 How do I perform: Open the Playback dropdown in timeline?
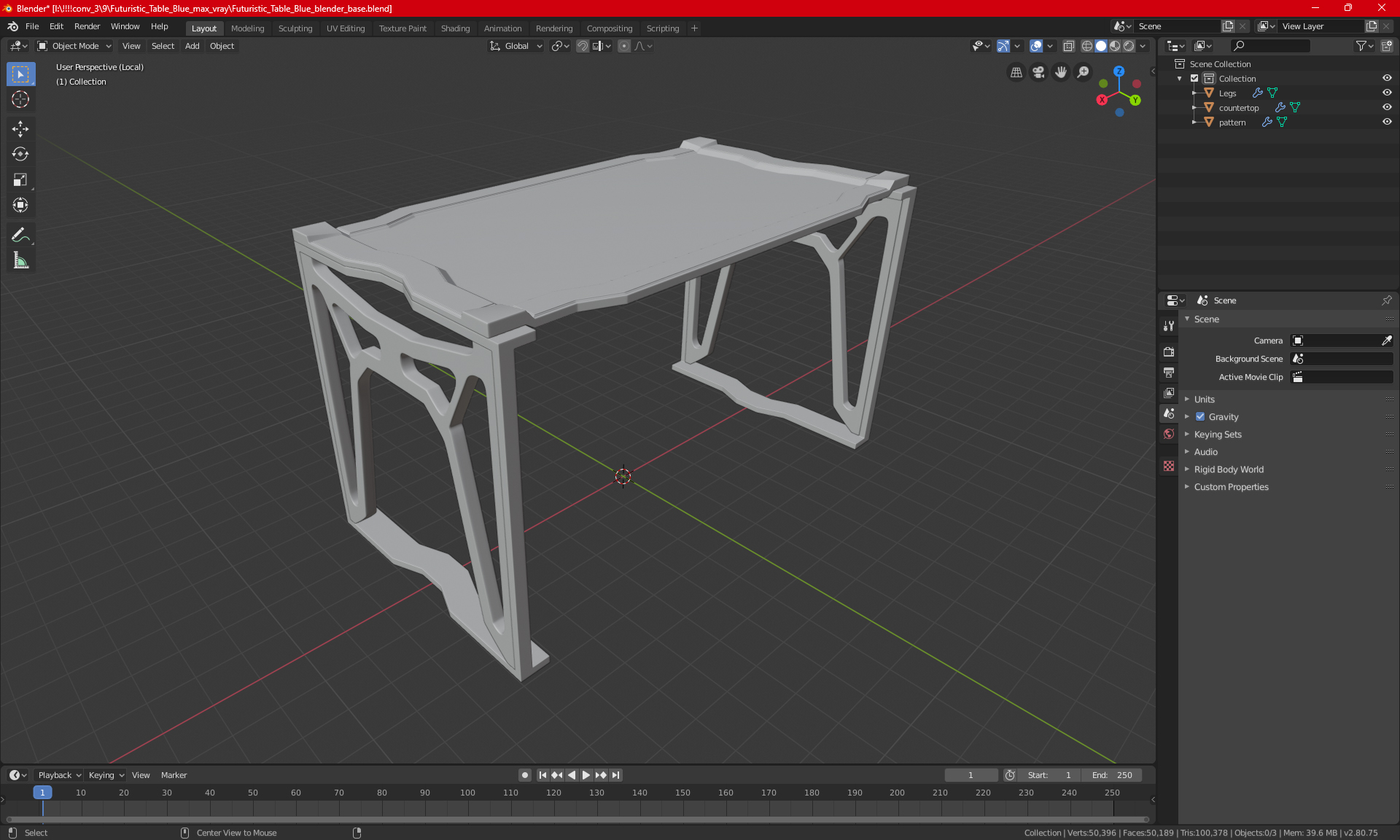(x=59, y=775)
